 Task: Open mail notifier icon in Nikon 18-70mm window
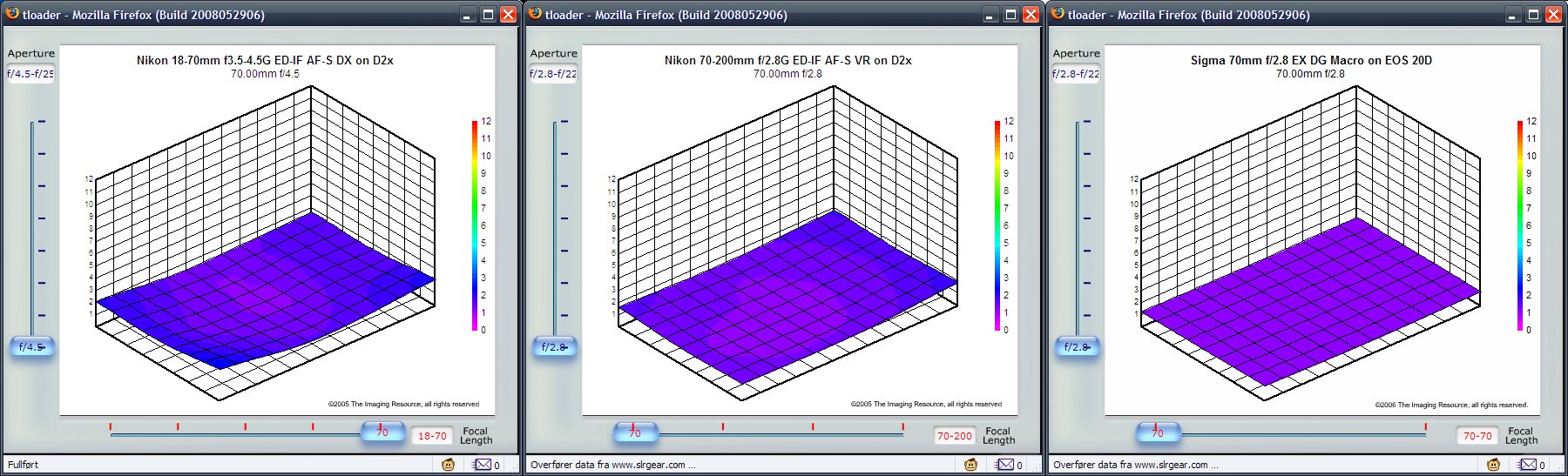click(483, 465)
